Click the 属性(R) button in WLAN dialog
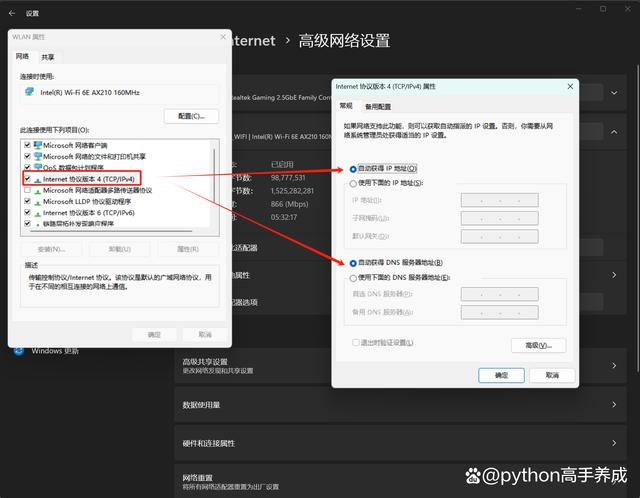 click(x=188, y=249)
